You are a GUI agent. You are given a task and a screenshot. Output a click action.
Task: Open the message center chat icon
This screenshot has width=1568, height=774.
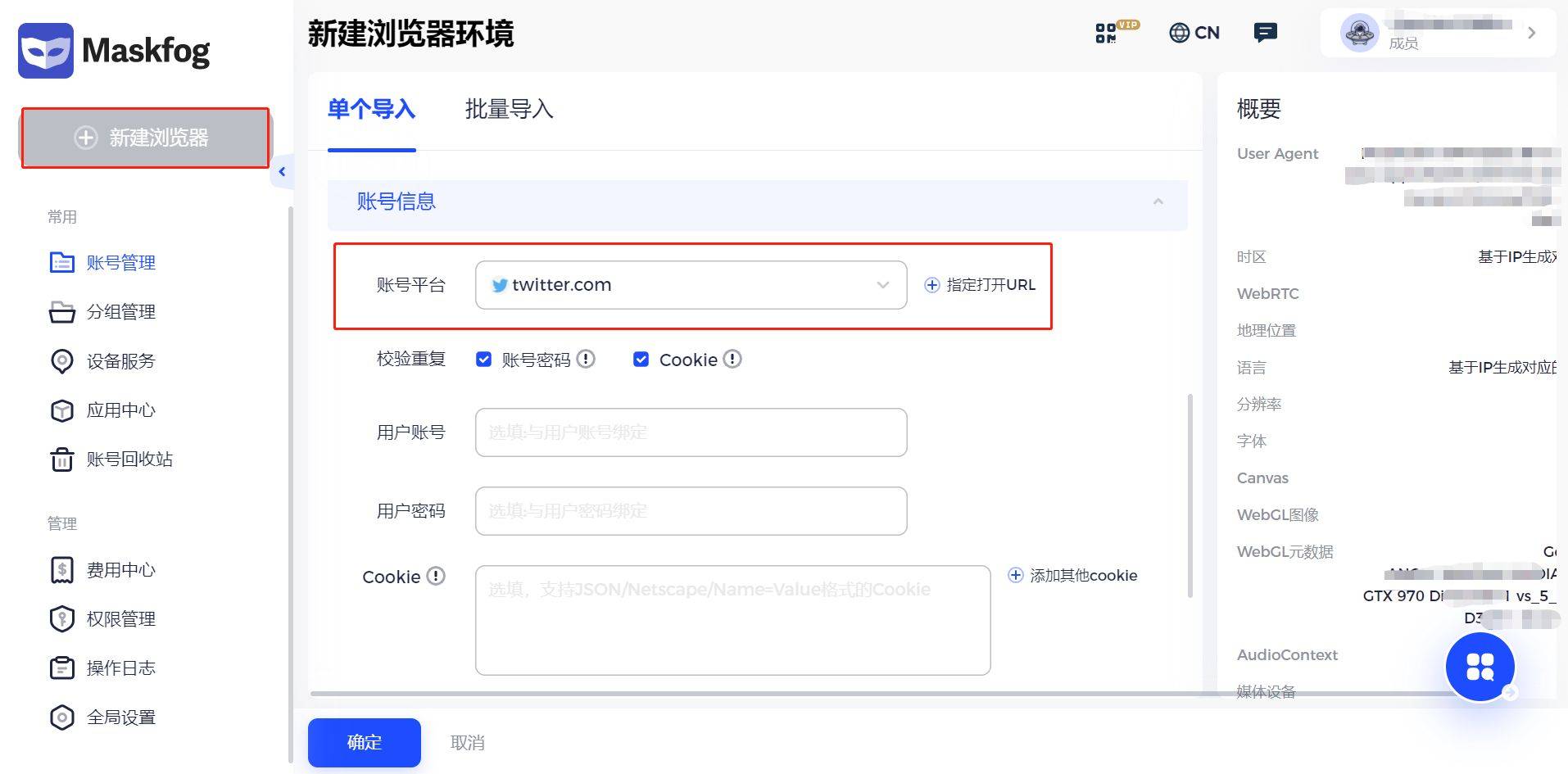[1265, 32]
